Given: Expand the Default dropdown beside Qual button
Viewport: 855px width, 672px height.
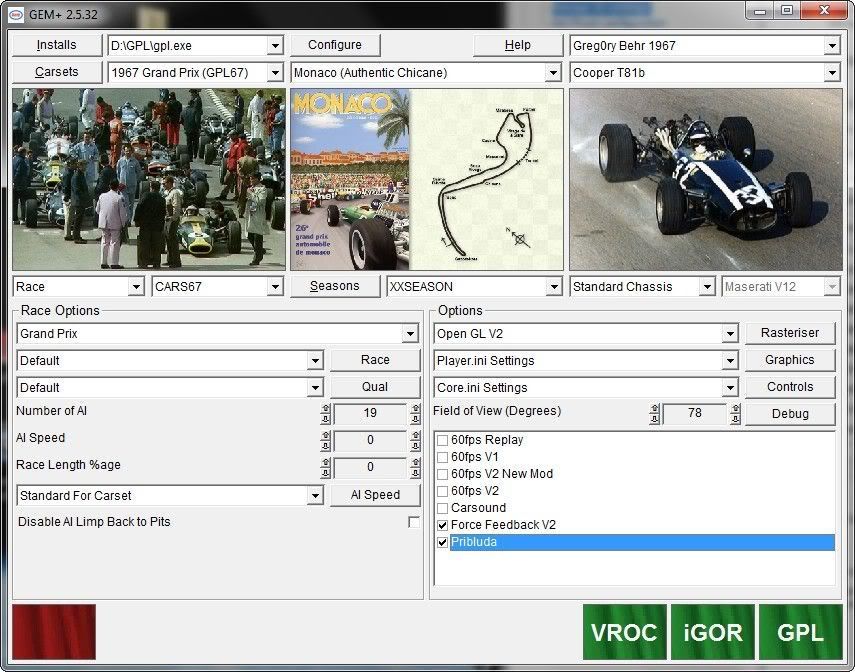Looking at the screenshot, I should [x=315, y=388].
